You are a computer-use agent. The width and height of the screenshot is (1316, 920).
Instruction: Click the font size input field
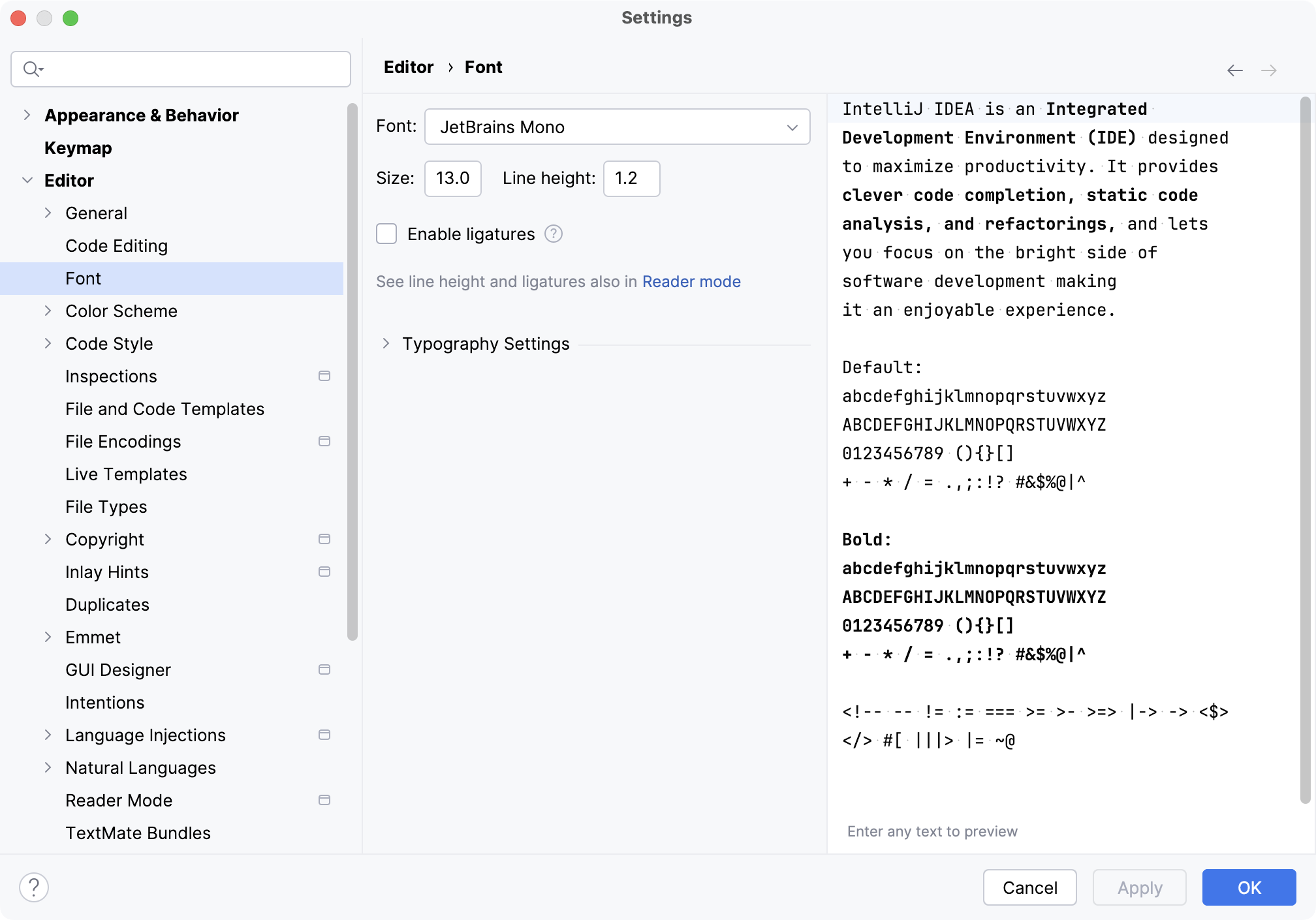pyautogui.click(x=451, y=178)
